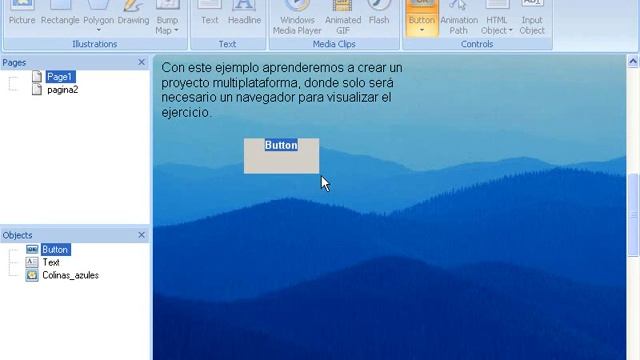Close the Objects panel
Screen dimensions: 640x360
coord(141,235)
